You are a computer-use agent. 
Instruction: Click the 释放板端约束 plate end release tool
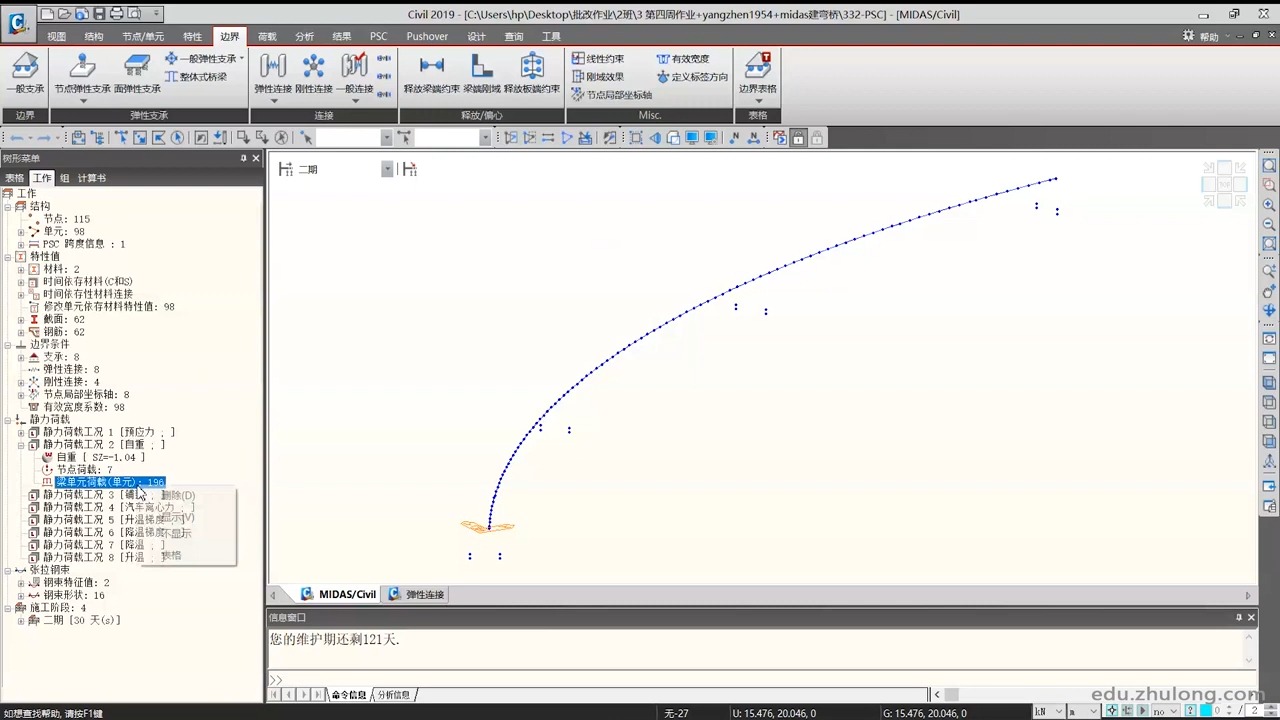[532, 73]
